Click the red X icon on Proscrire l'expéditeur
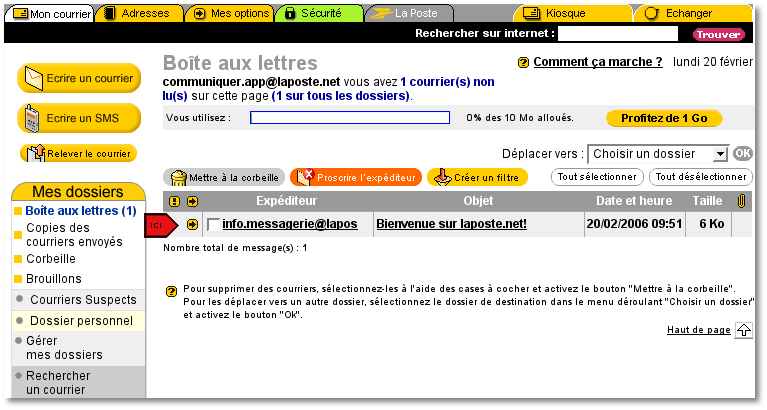 point(309,174)
